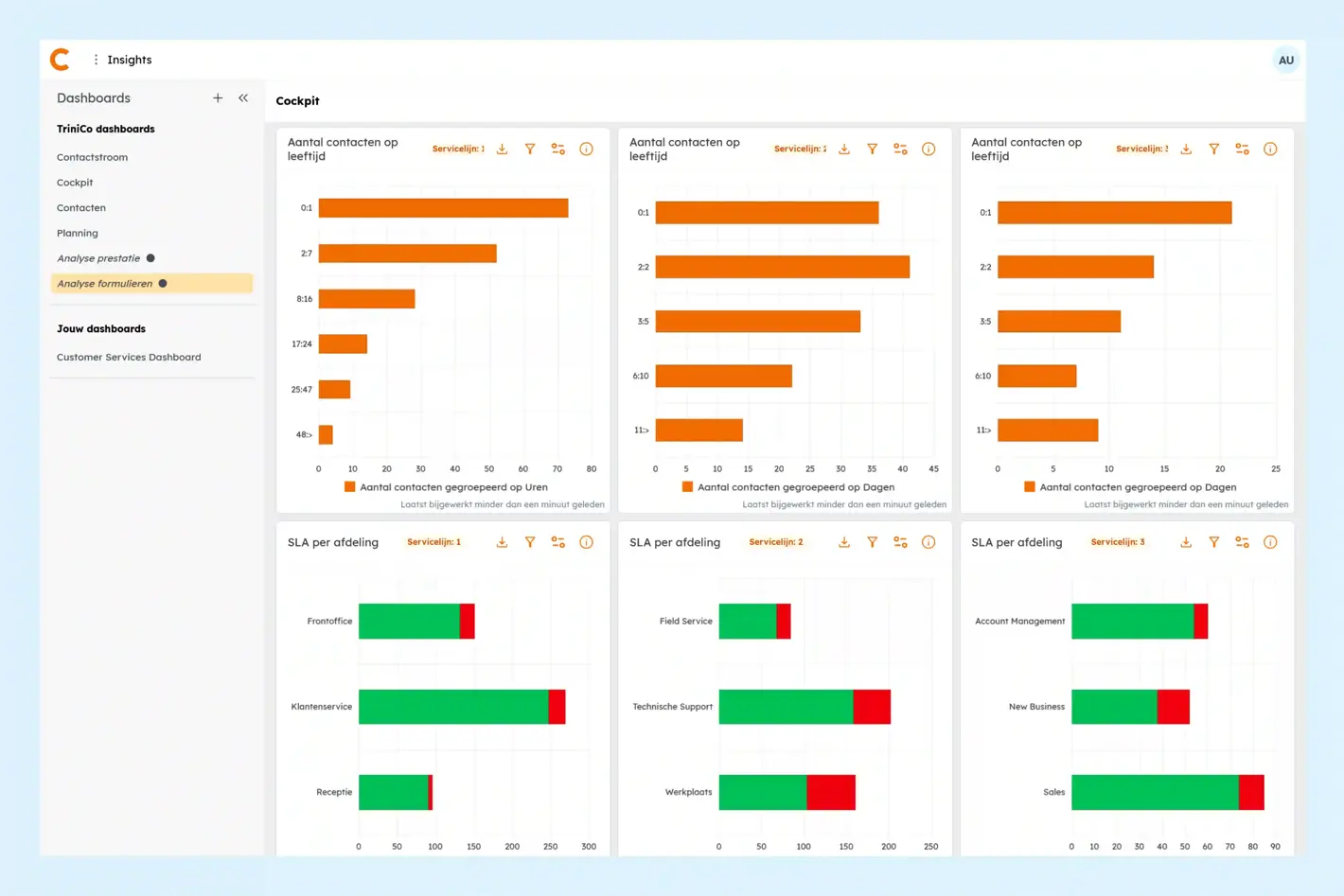Download the Servicelijn 1 contacten op leeftijd chart

click(x=503, y=149)
